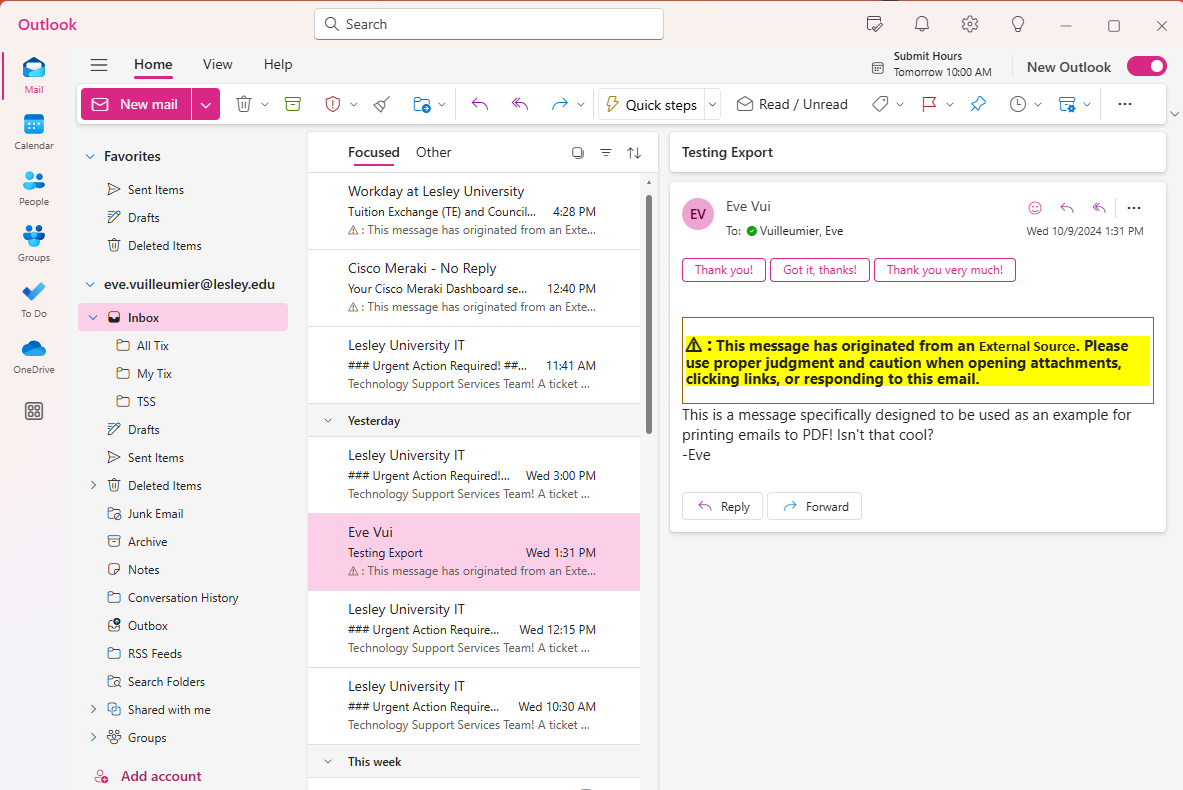Viewport: 1183px width, 790px height.
Task: Open the Junk Email folder
Action: tap(155, 514)
